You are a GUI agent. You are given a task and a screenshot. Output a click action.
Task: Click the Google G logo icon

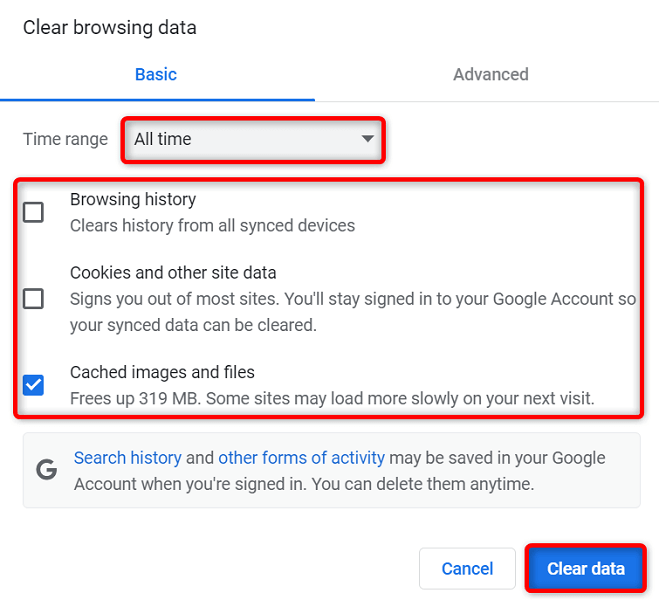tap(47, 471)
